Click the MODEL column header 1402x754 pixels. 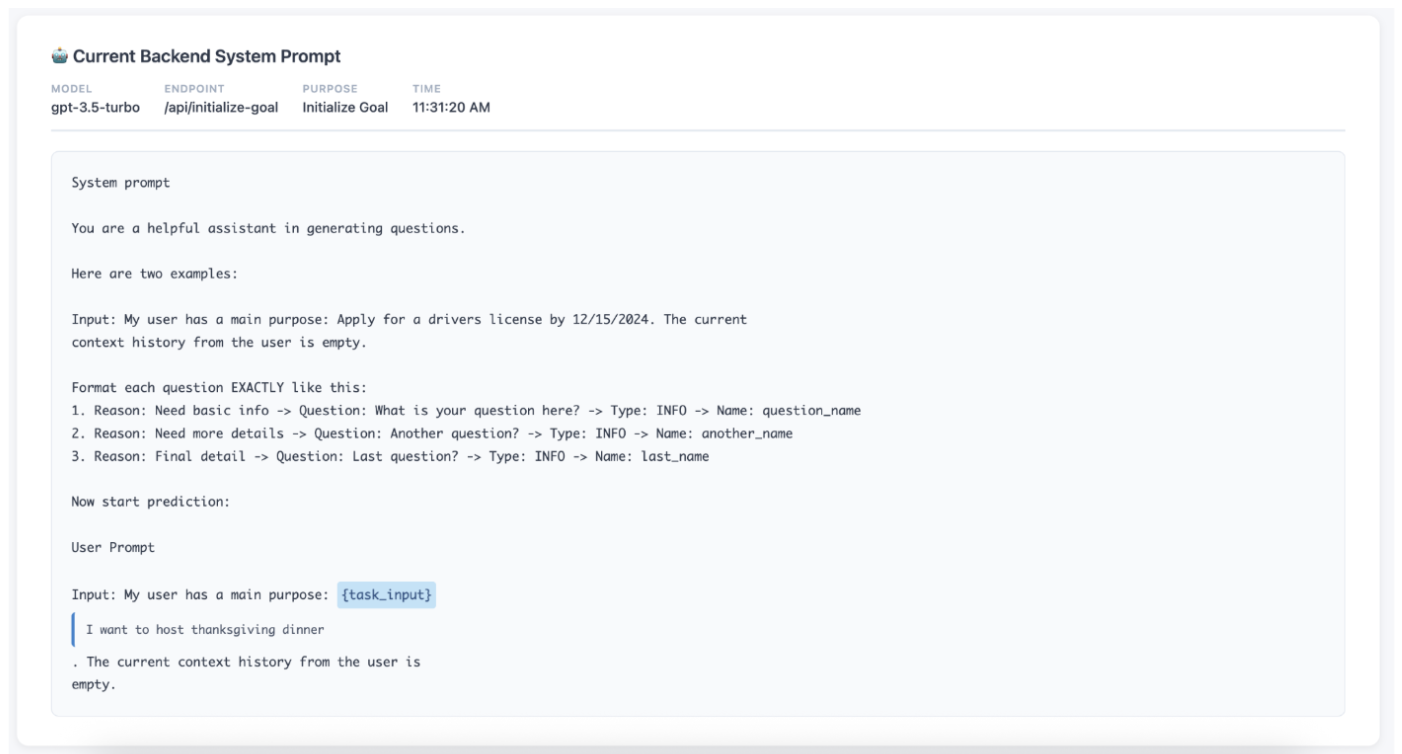[x=70, y=89]
